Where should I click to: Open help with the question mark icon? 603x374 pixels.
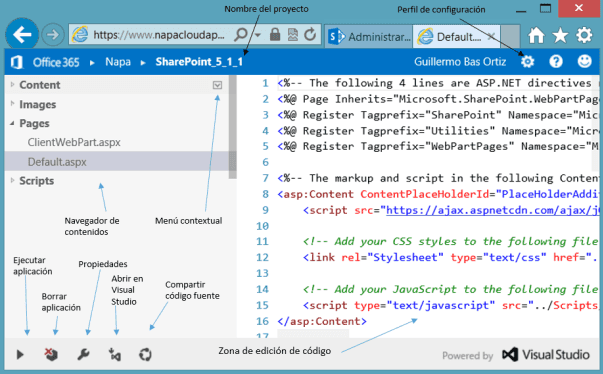[x=556, y=62]
